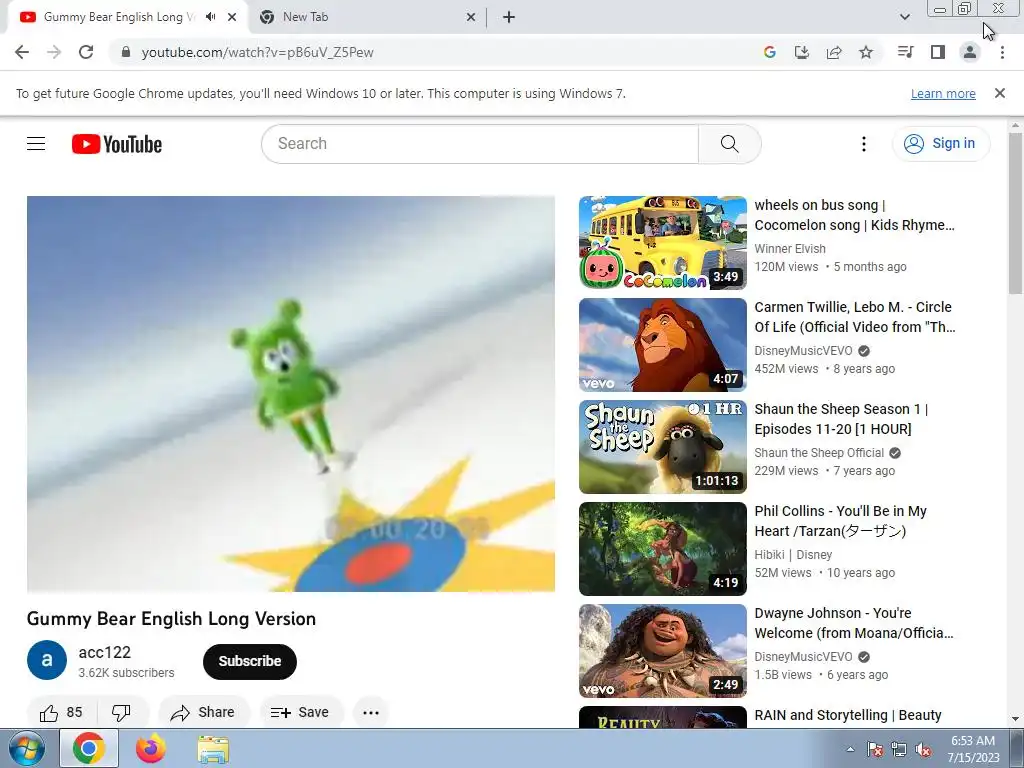Like the video with 85 likes

tap(62, 712)
